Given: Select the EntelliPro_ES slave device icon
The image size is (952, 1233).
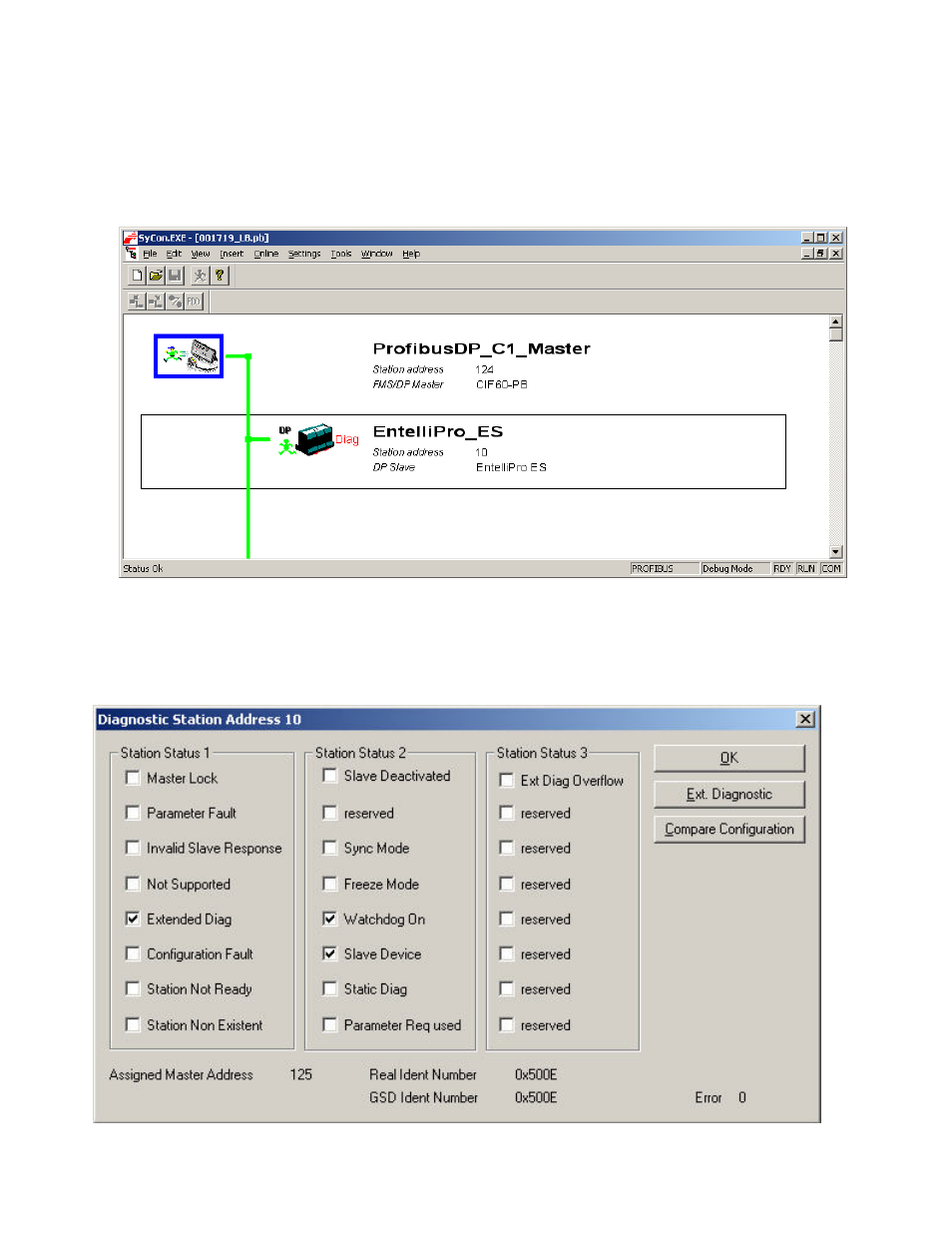Looking at the screenshot, I should point(315,439).
